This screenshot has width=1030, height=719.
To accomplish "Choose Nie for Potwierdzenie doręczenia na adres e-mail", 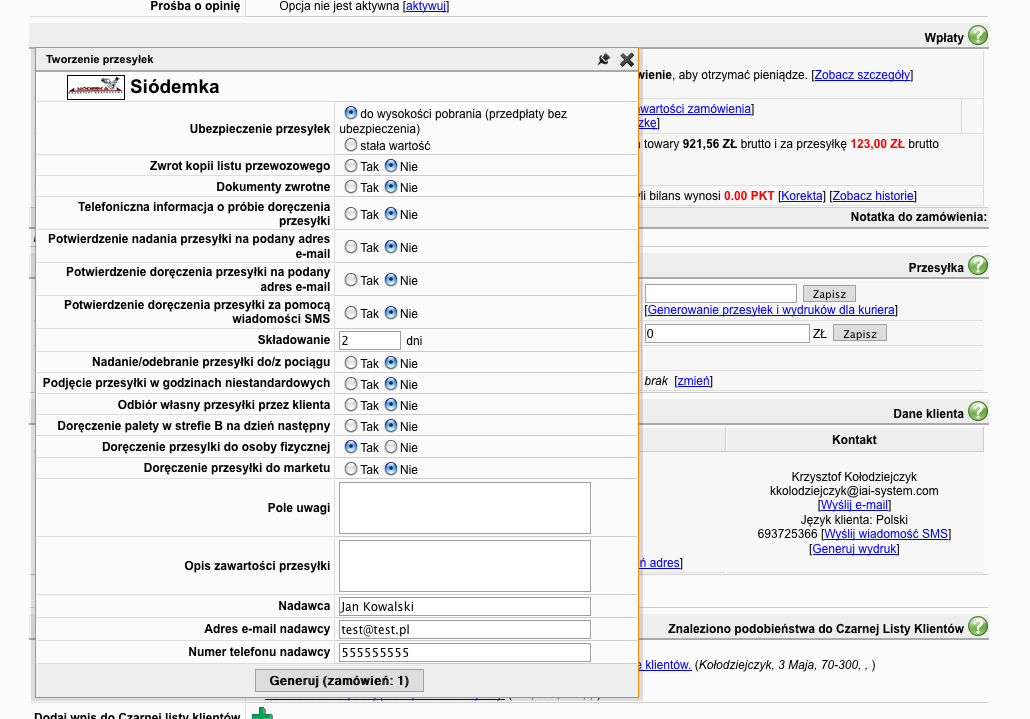I will (x=391, y=280).
